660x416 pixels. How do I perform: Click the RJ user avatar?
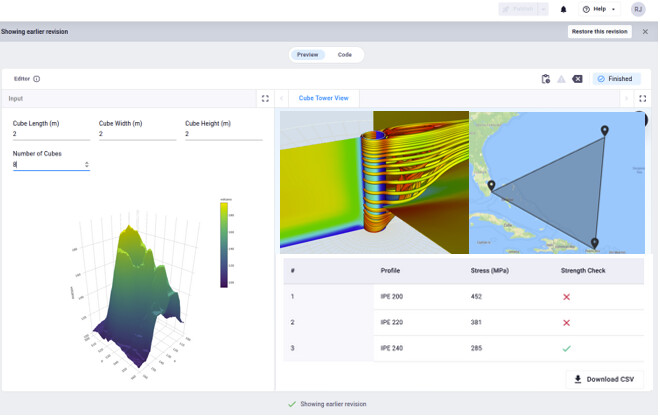pos(638,9)
